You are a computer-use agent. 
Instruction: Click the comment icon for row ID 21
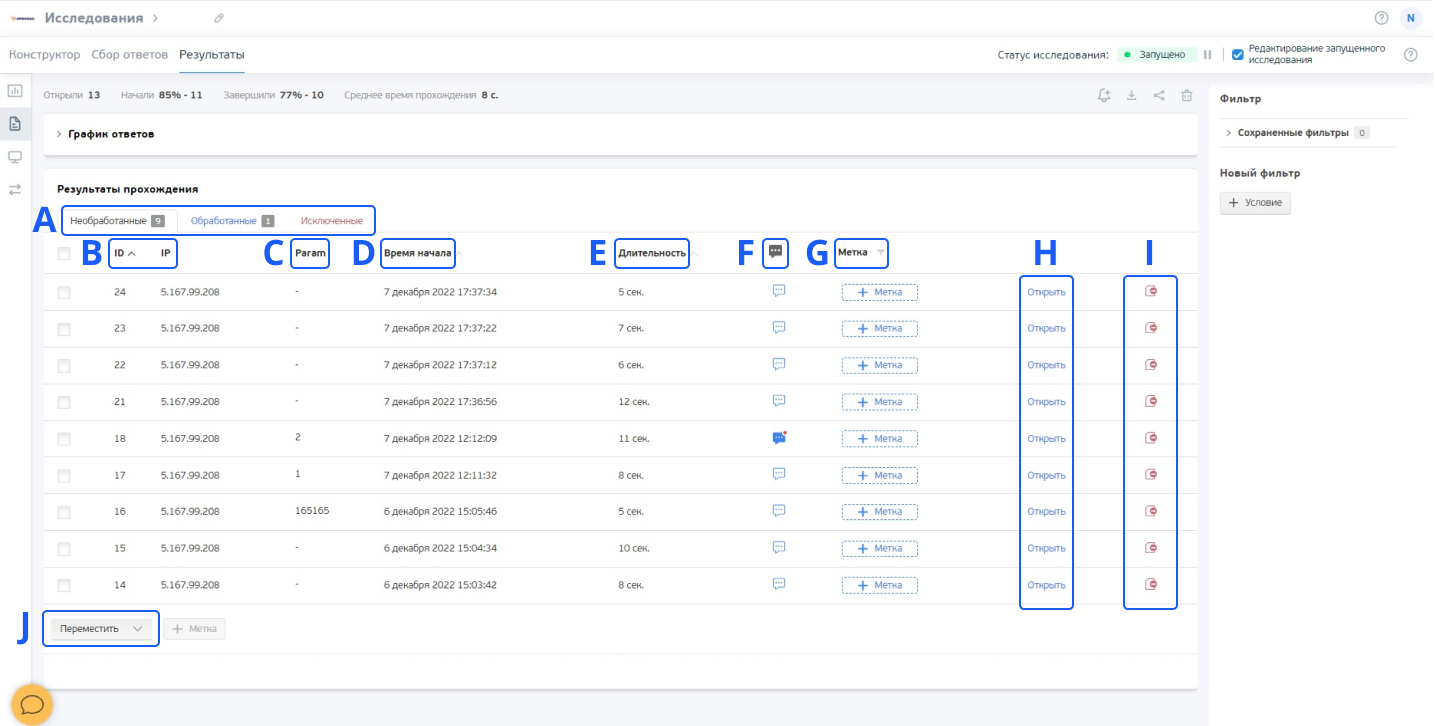pos(778,400)
